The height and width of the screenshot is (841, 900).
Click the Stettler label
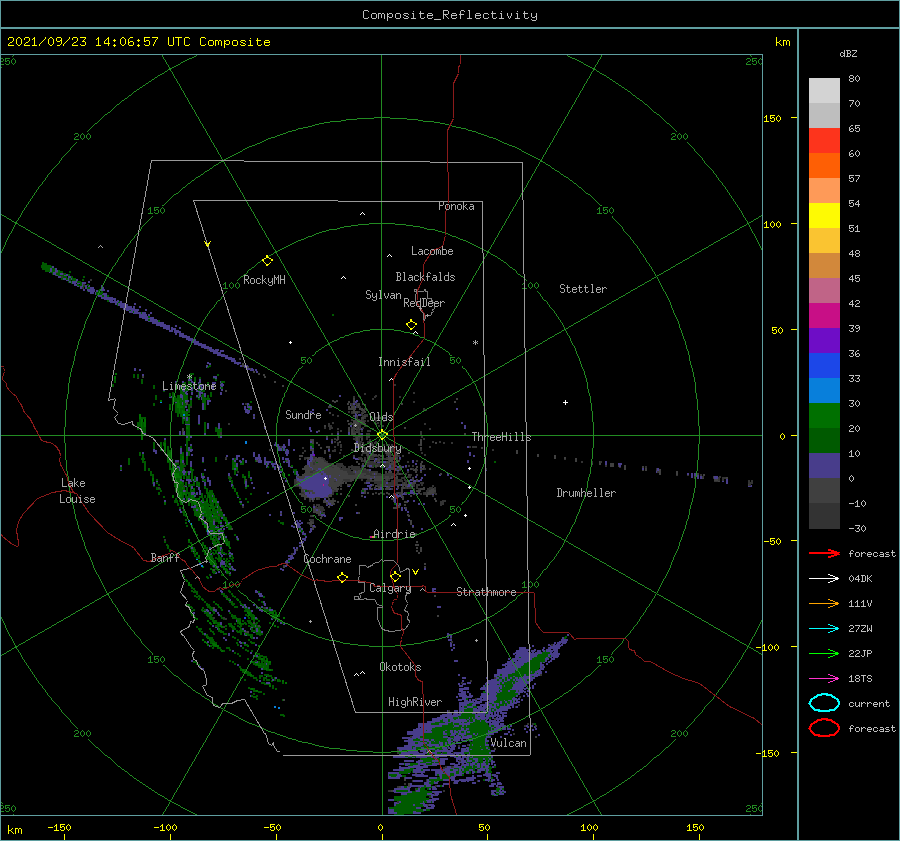click(583, 289)
